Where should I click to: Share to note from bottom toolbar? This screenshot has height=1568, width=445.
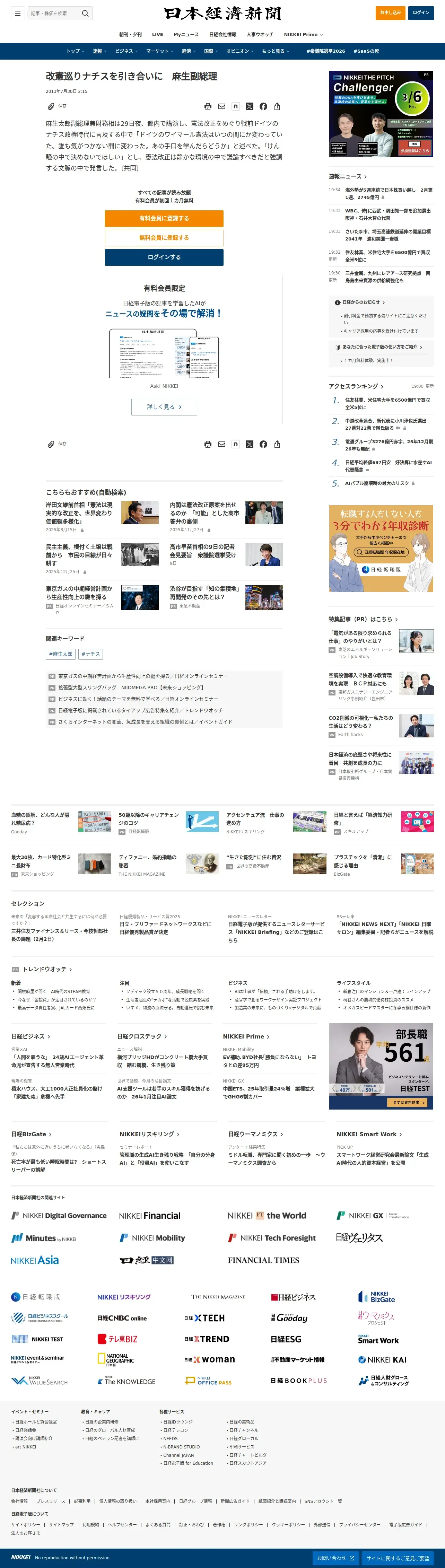pyautogui.click(x=236, y=444)
